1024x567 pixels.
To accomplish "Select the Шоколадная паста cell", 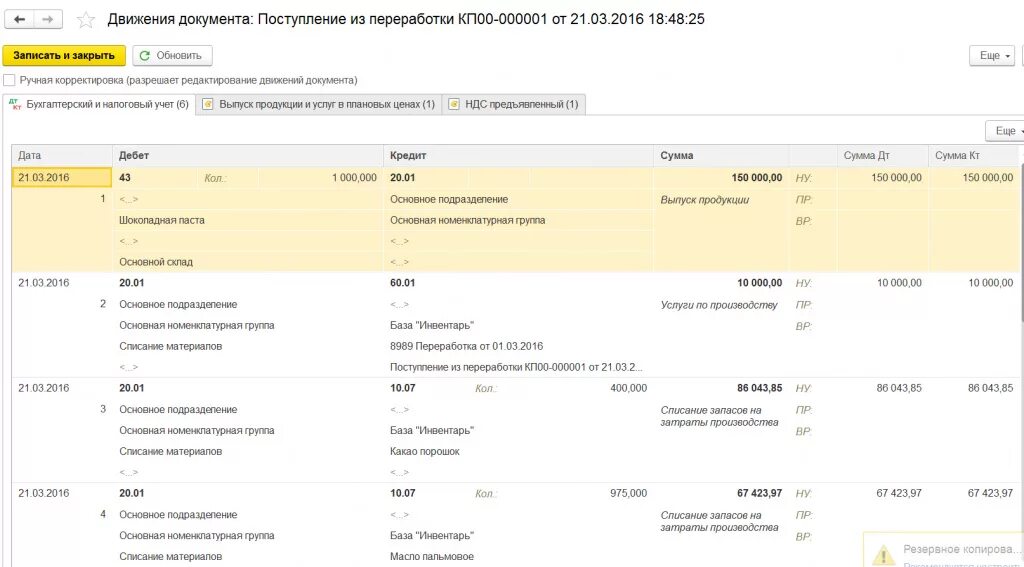I will pyautogui.click(x=162, y=220).
